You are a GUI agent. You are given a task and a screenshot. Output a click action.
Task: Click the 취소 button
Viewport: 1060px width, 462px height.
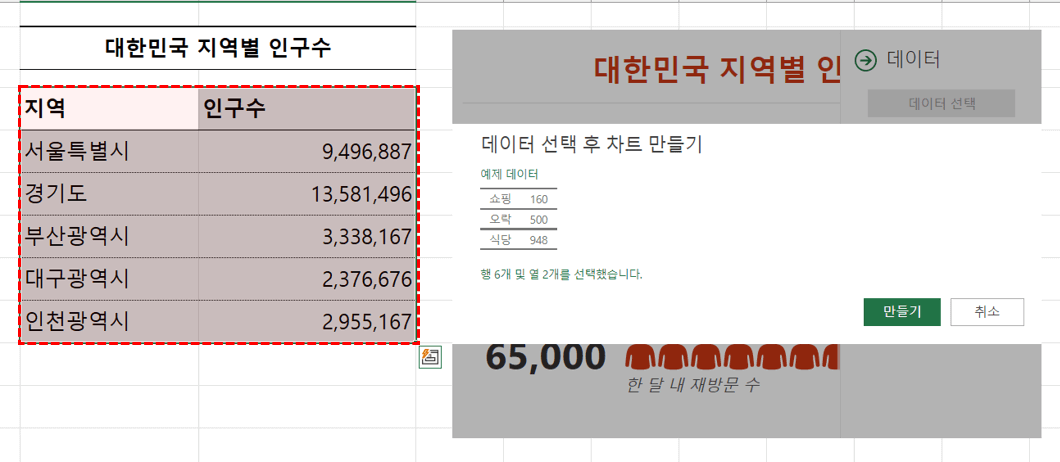(x=987, y=312)
